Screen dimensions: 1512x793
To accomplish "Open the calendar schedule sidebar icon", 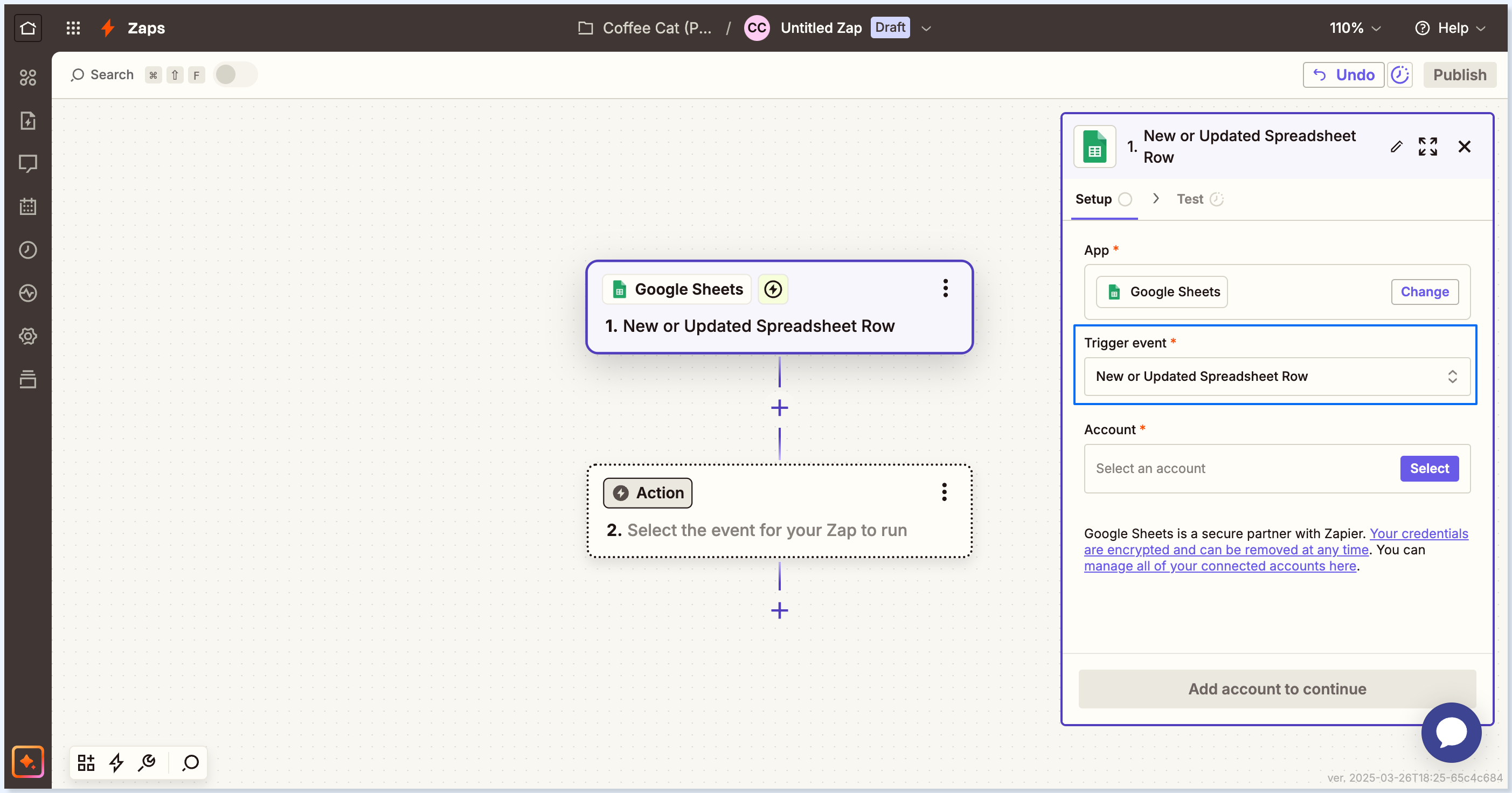I will click(x=27, y=207).
